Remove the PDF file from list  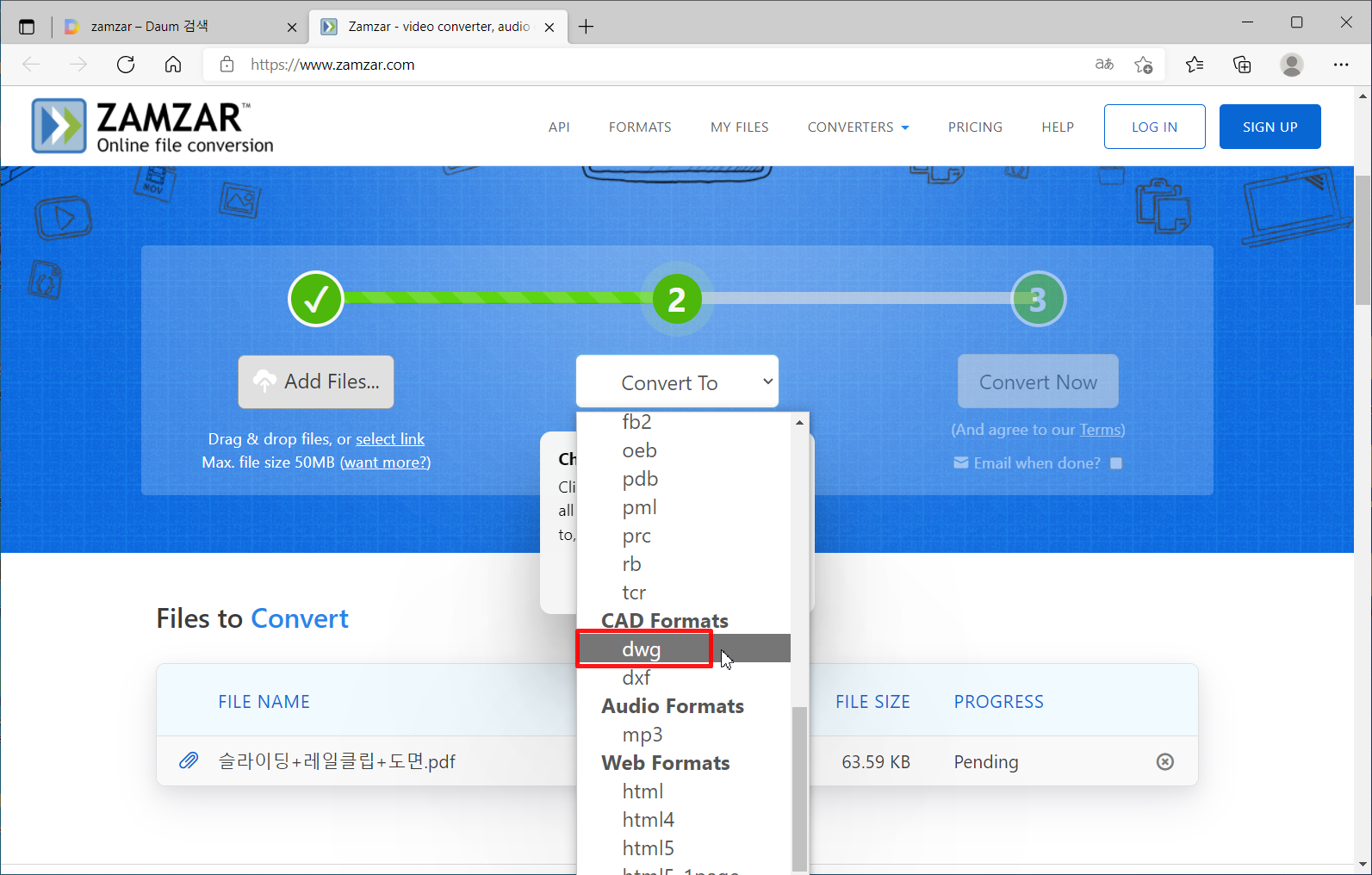coord(1165,761)
